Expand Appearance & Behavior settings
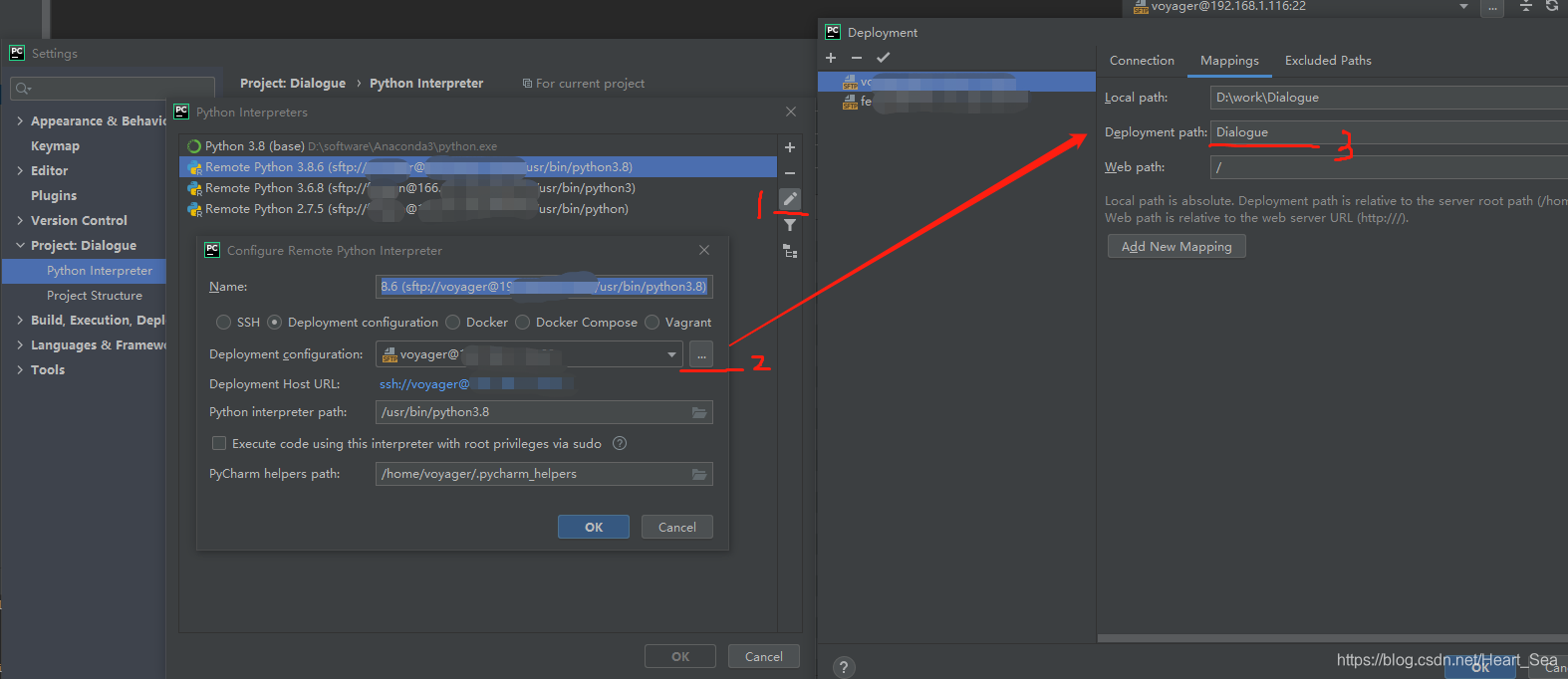Viewport: 1568px width, 679px height. click(20, 120)
